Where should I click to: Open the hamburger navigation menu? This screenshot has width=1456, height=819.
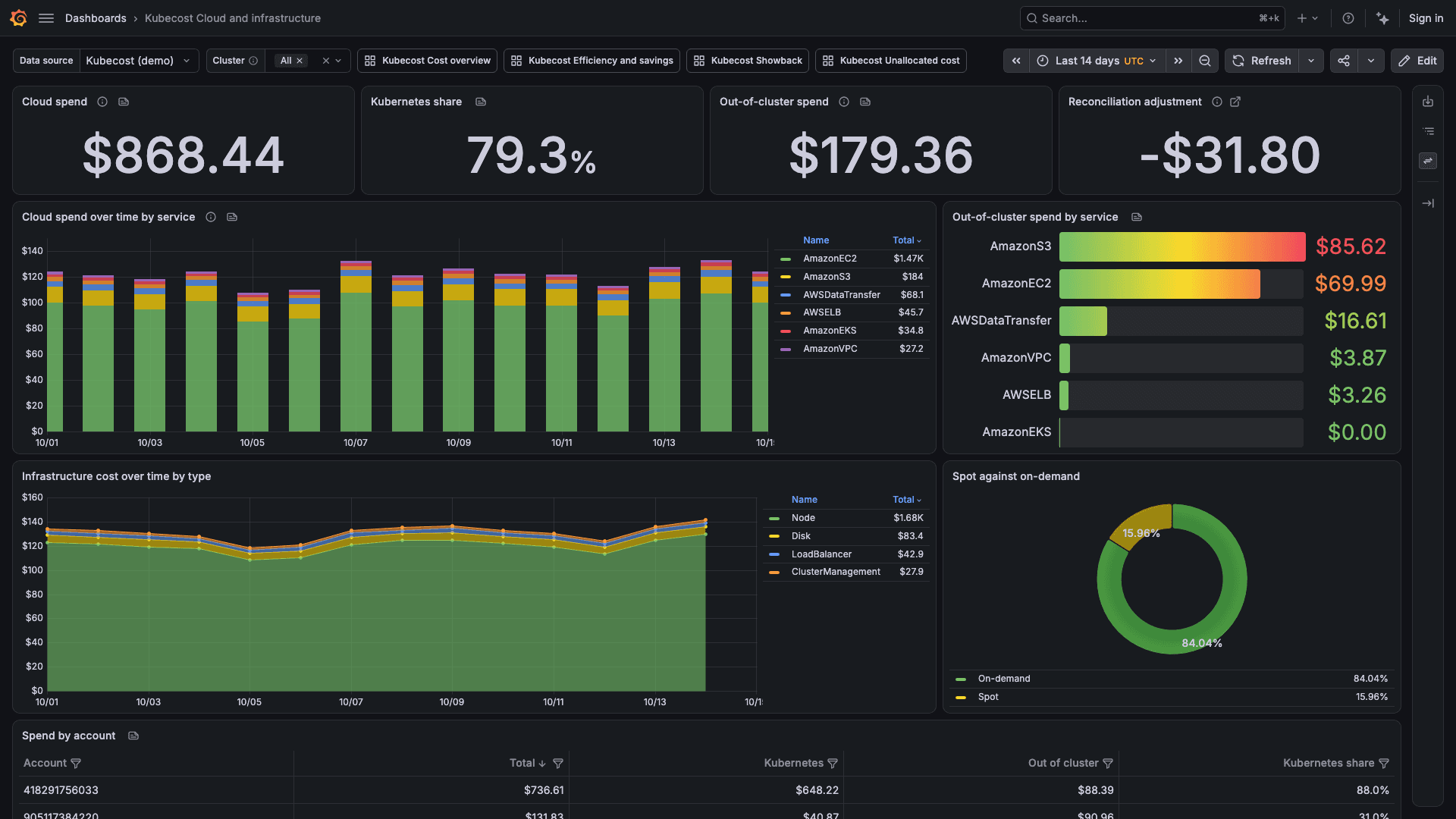click(46, 18)
